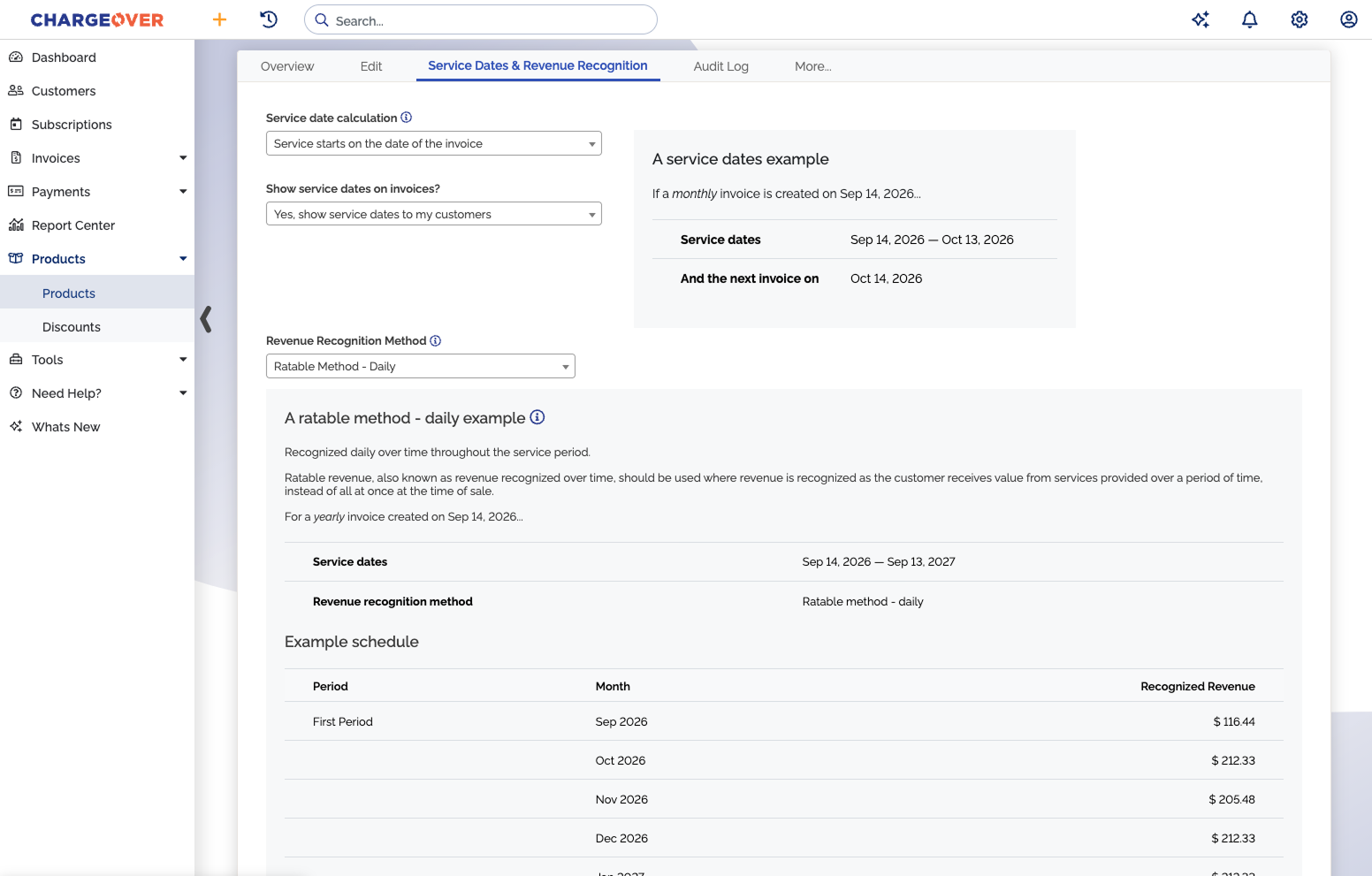1372x876 pixels.
Task: Click the Dec 2026 month cell
Action: point(621,838)
